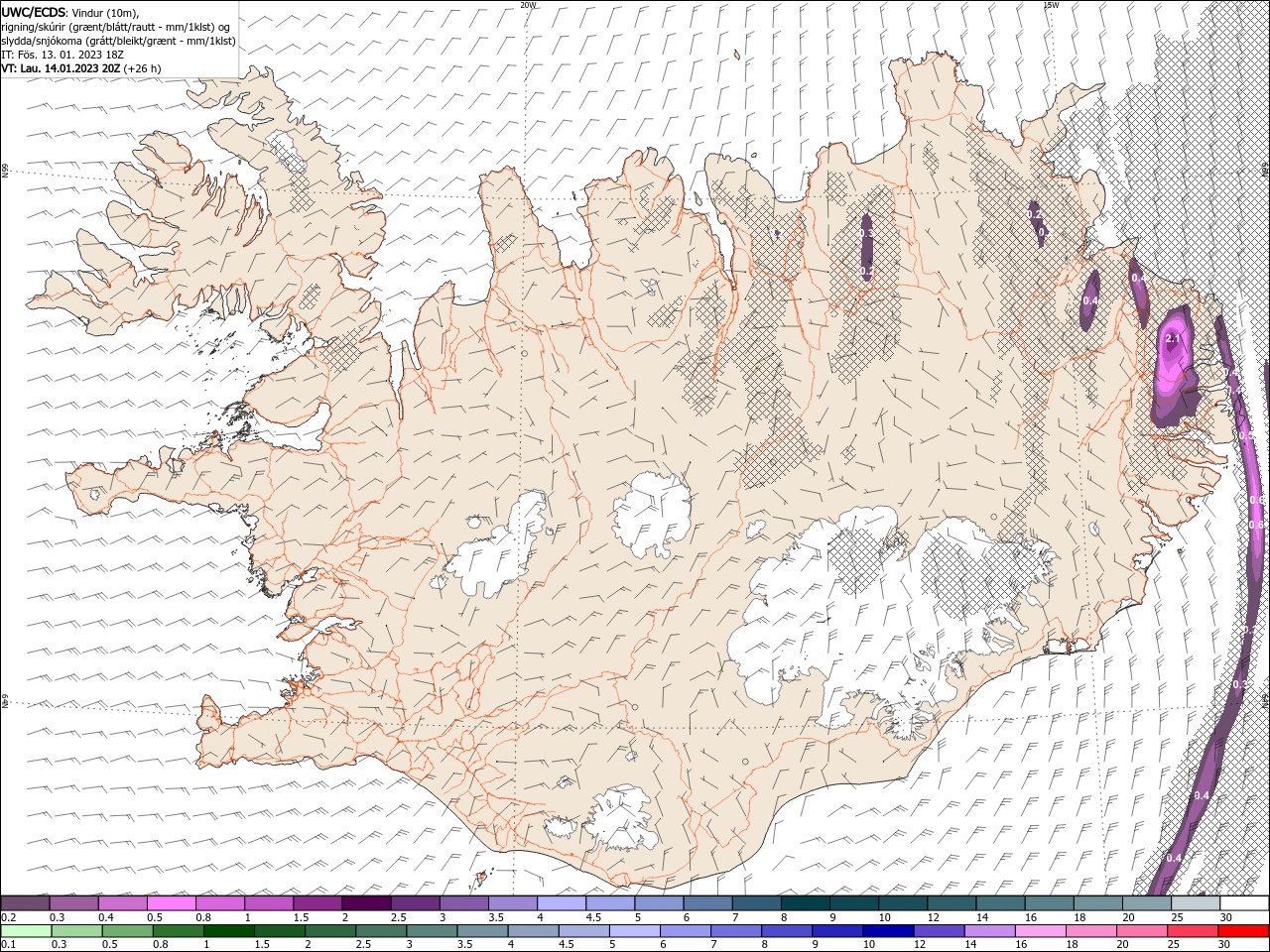
Task: Select the first 0.2 mauve swatch in top legend row
Action: (x=26, y=903)
